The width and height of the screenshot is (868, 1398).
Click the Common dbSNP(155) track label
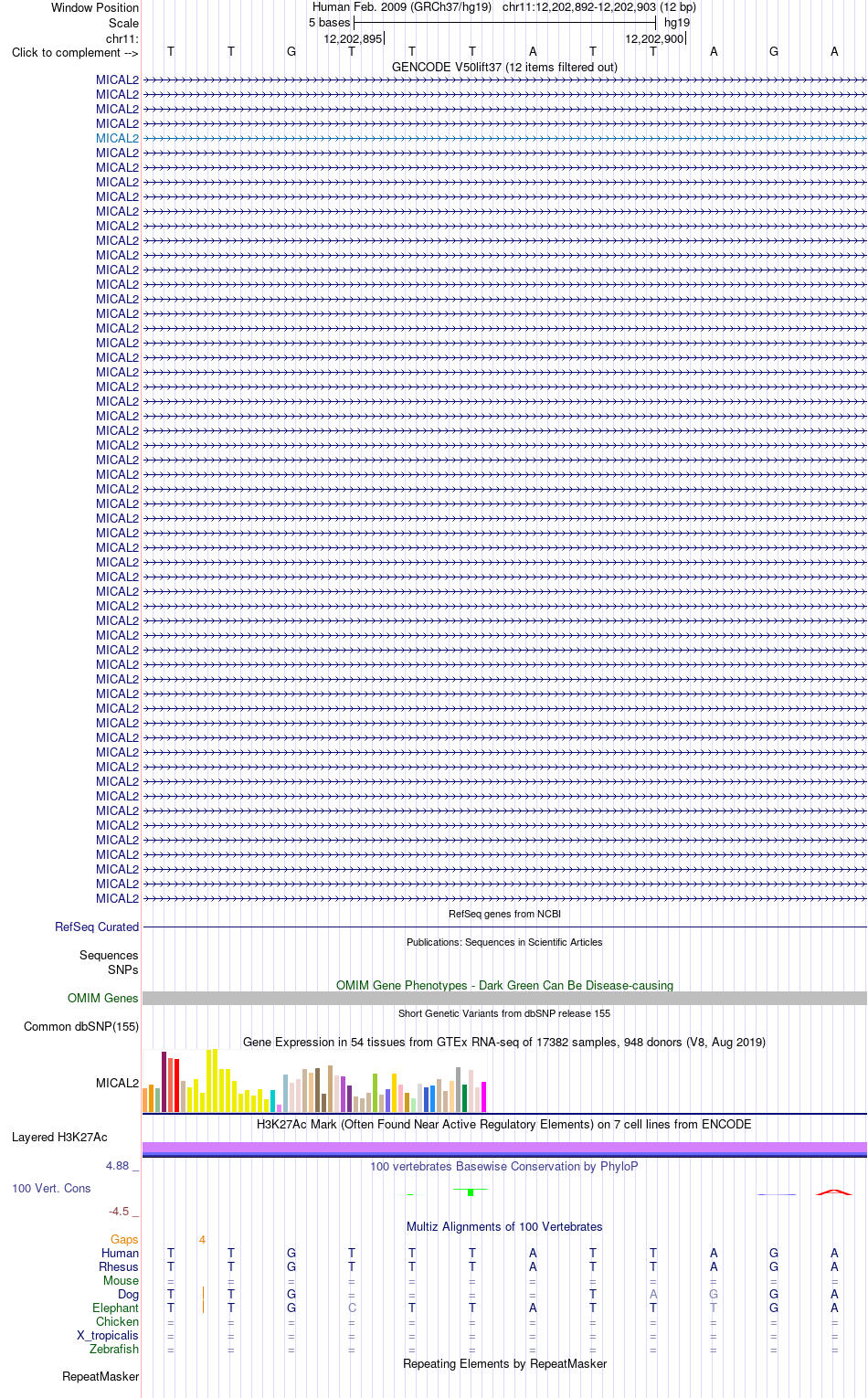(x=81, y=1026)
